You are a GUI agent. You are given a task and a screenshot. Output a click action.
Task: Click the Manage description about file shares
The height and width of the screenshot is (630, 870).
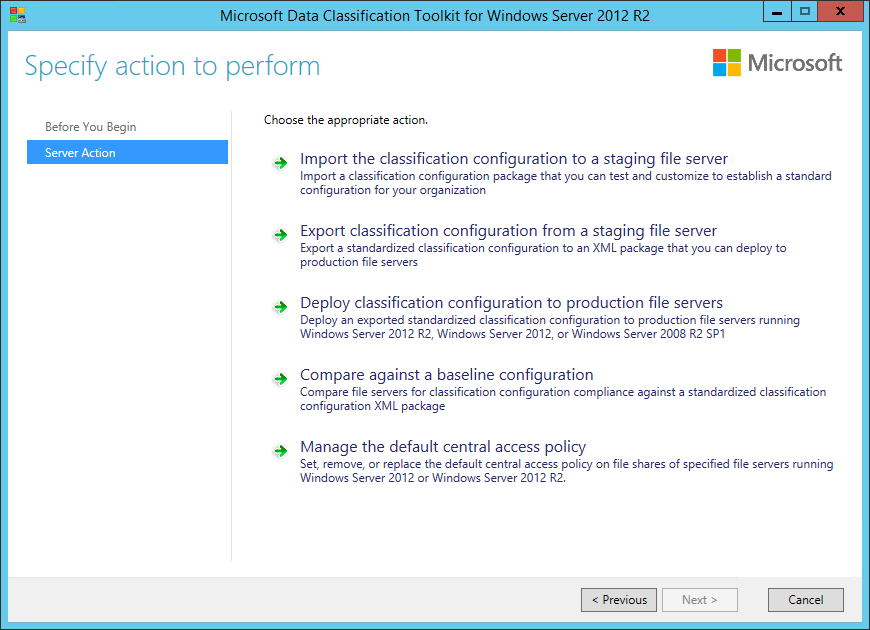pyautogui.click(x=566, y=471)
